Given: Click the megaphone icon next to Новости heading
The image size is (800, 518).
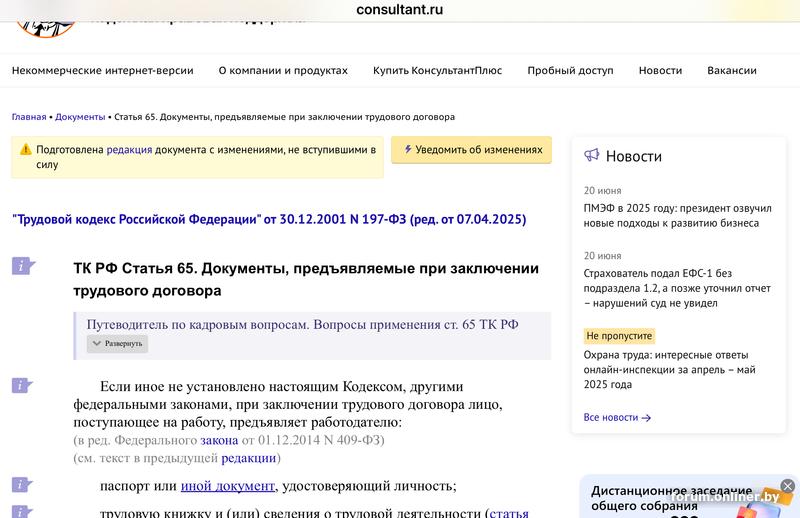Looking at the screenshot, I should [x=591, y=155].
